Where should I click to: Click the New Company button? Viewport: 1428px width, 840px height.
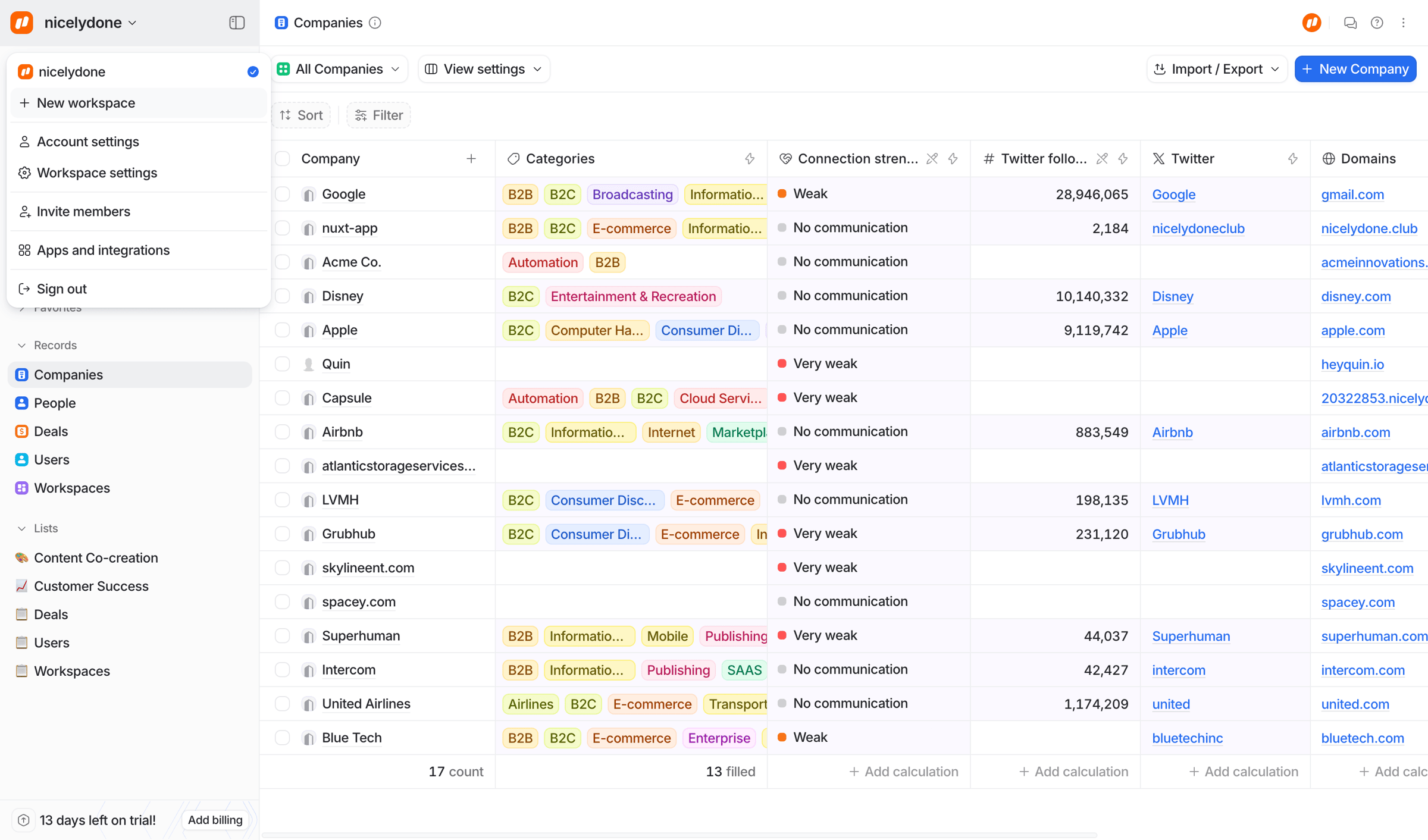pyautogui.click(x=1355, y=69)
